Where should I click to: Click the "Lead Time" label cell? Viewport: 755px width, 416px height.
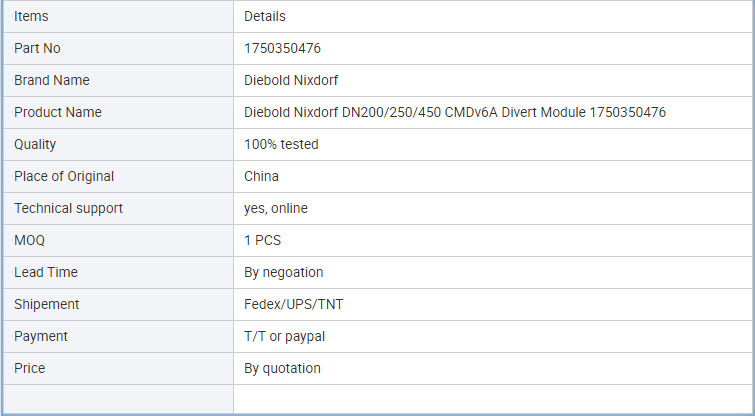[x=46, y=272]
